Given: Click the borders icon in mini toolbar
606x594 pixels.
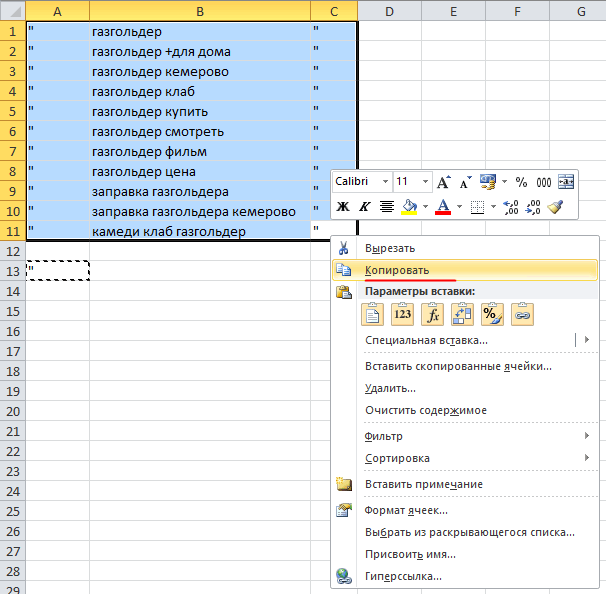Looking at the screenshot, I should [x=477, y=207].
